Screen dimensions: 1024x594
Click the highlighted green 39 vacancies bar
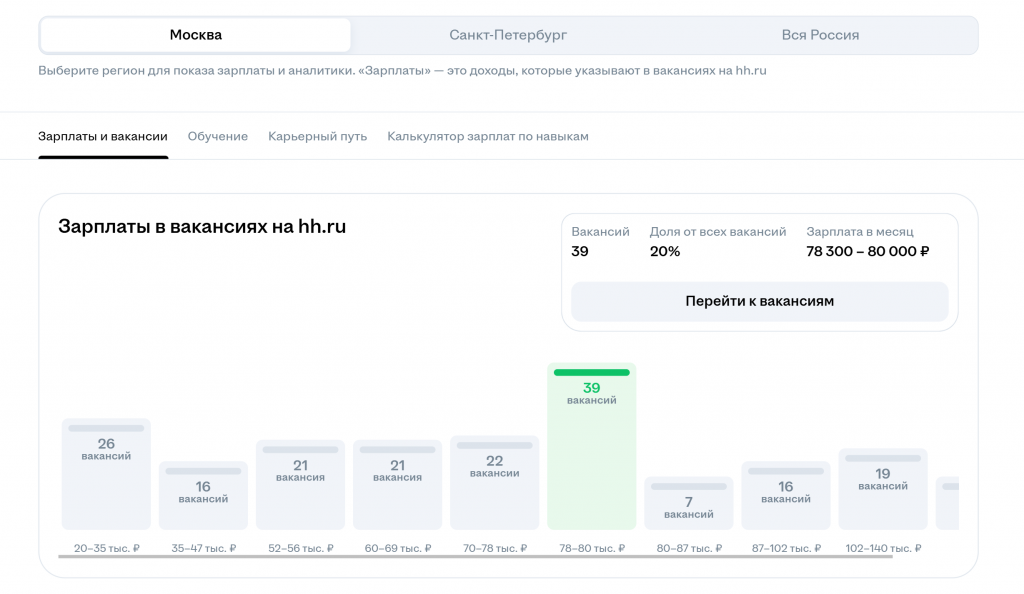pyautogui.click(x=591, y=446)
